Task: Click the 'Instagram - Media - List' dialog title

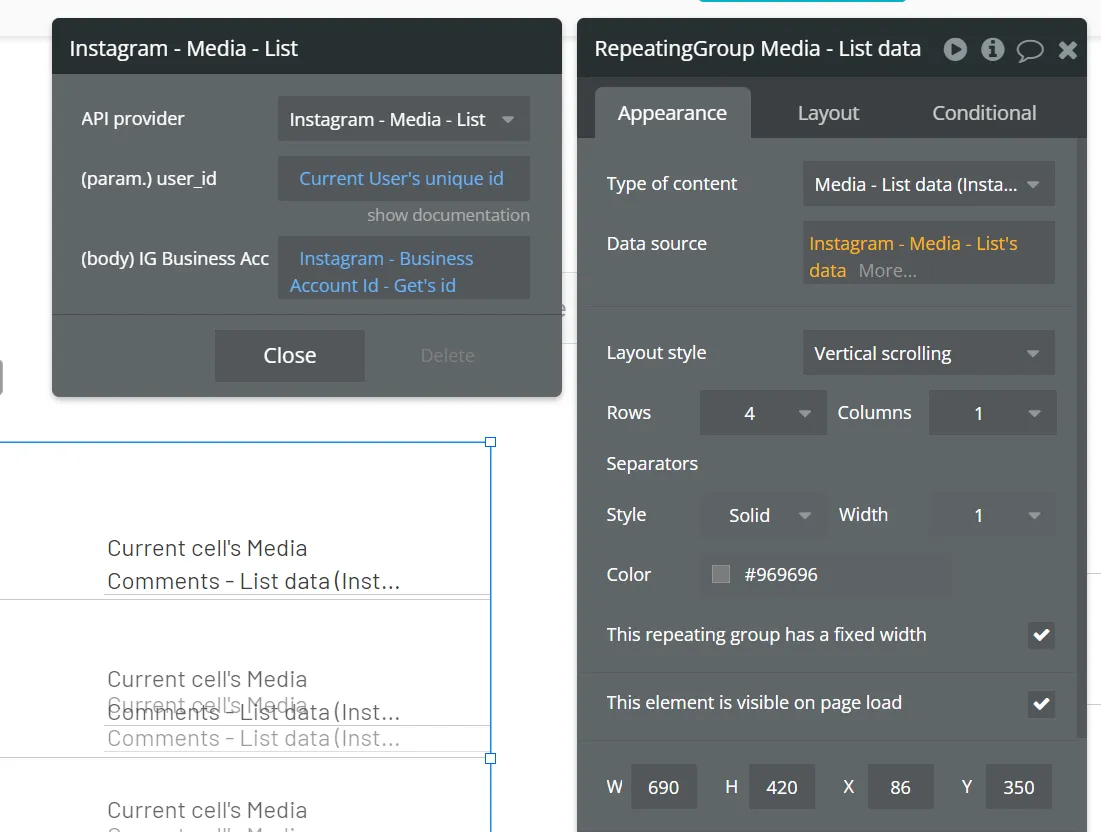Action: click(x=183, y=48)
